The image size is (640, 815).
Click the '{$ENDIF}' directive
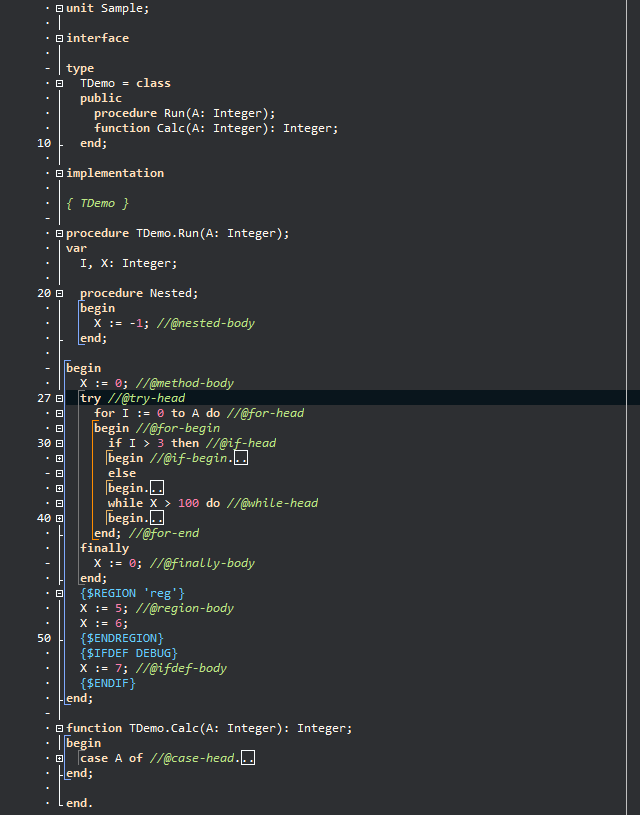click(x=108, y=683)
